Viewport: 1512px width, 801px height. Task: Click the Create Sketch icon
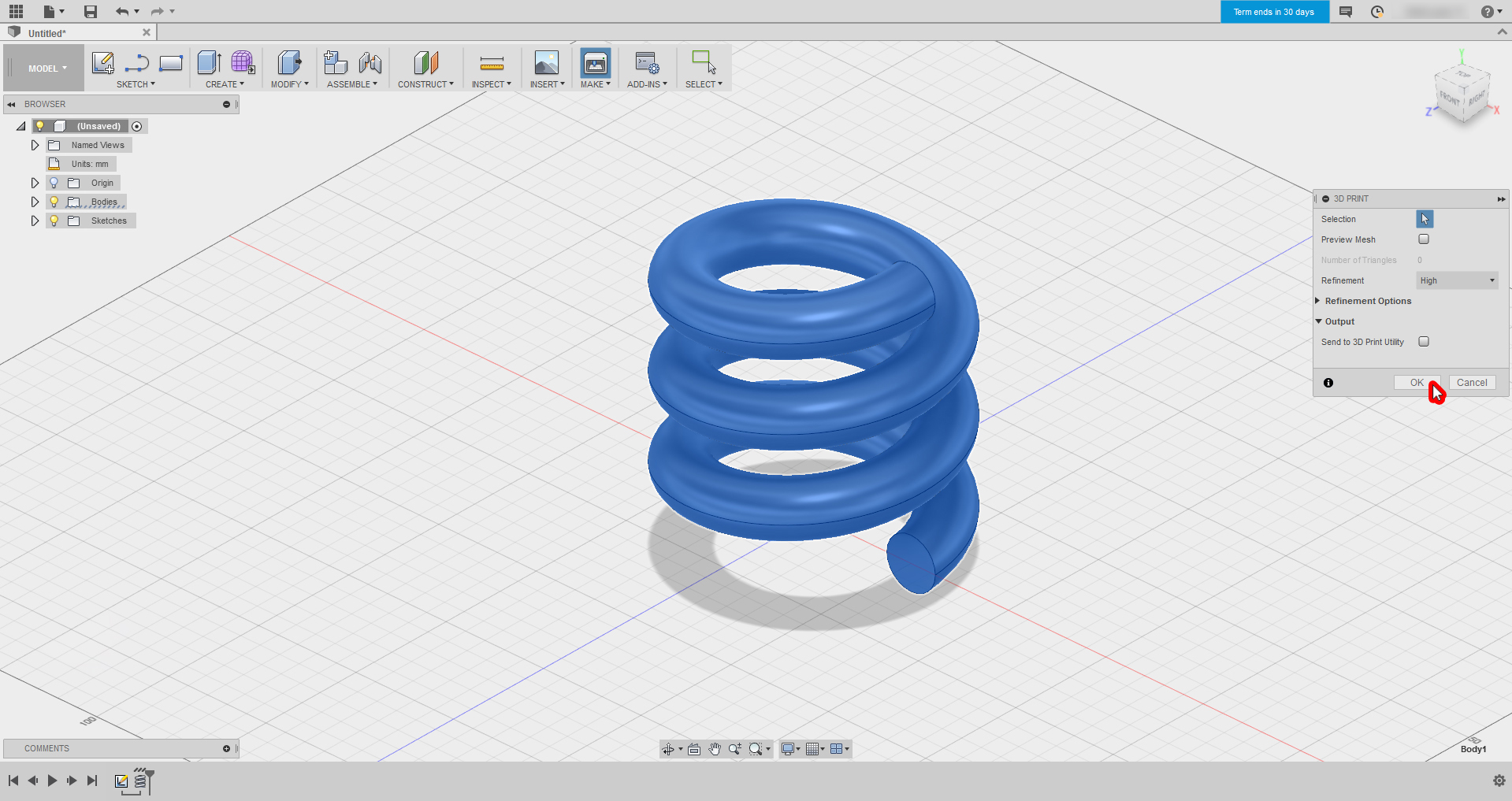coord(102,63)
